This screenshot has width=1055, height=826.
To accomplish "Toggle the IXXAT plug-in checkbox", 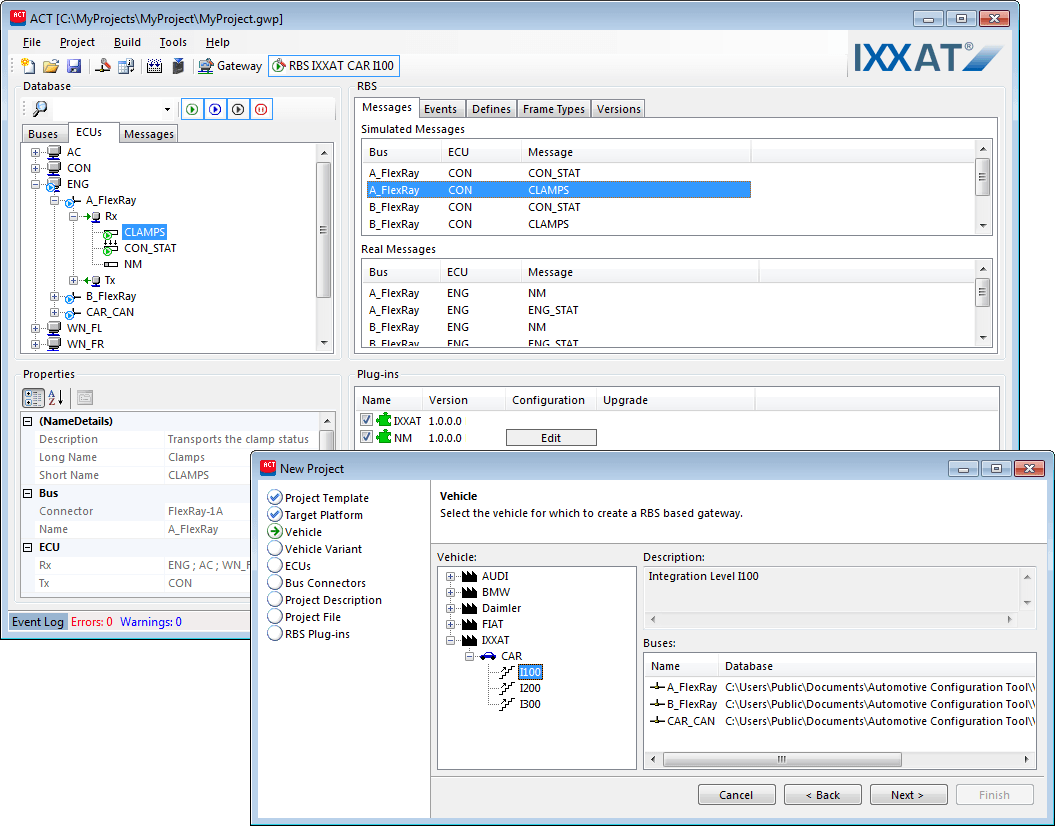I will click(x=366, y=420).
